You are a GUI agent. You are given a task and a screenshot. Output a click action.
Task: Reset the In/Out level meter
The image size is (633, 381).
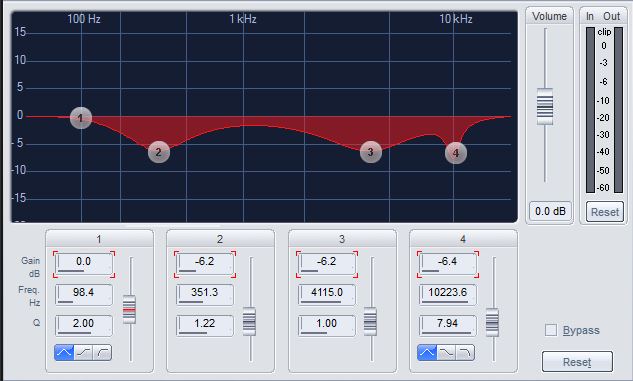604,212
